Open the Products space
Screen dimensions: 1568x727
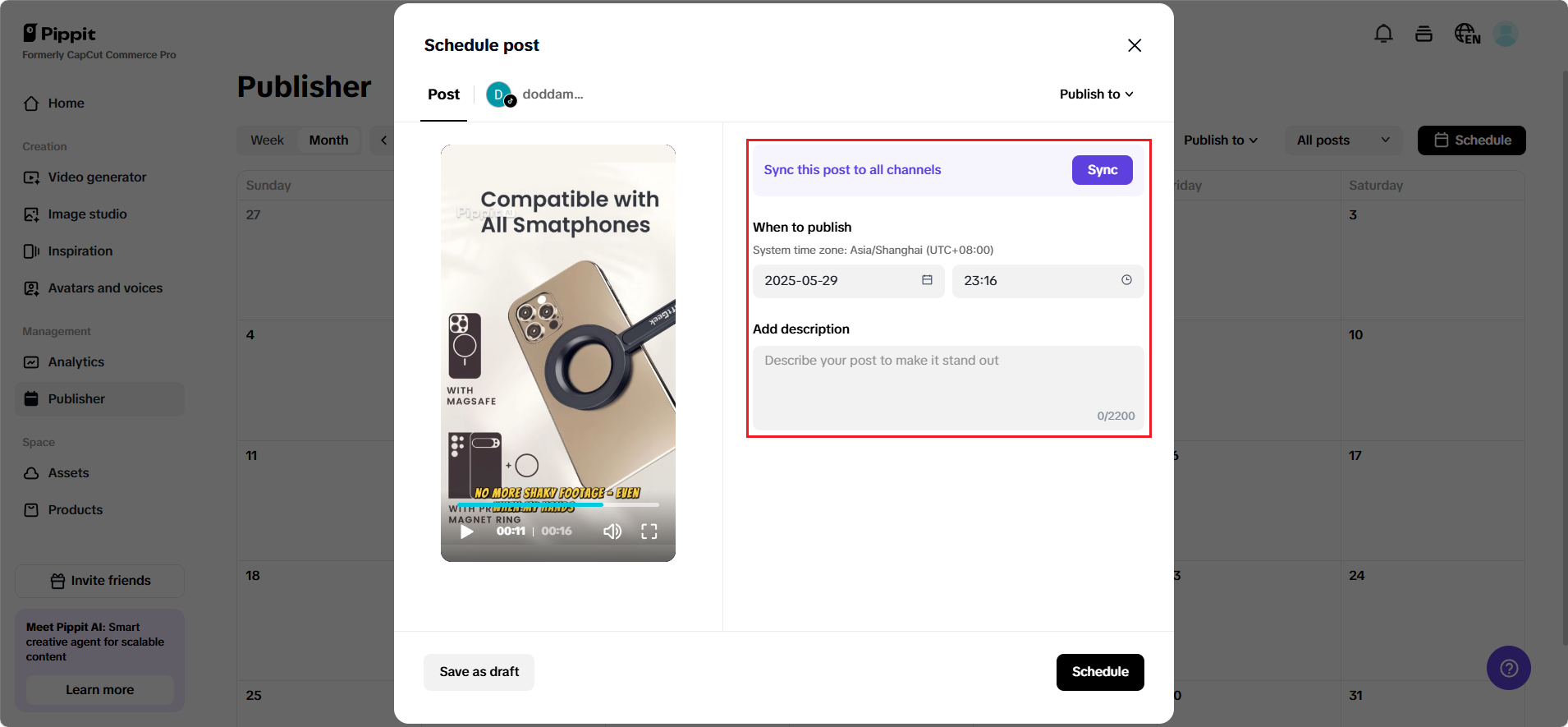(75, 509)
